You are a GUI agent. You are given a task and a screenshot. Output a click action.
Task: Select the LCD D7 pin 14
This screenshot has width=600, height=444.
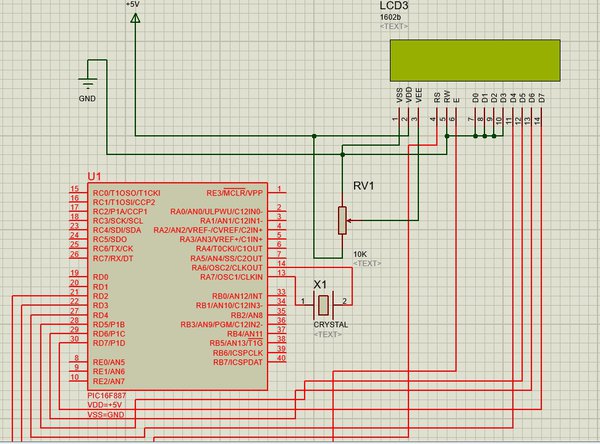[541, 115]
